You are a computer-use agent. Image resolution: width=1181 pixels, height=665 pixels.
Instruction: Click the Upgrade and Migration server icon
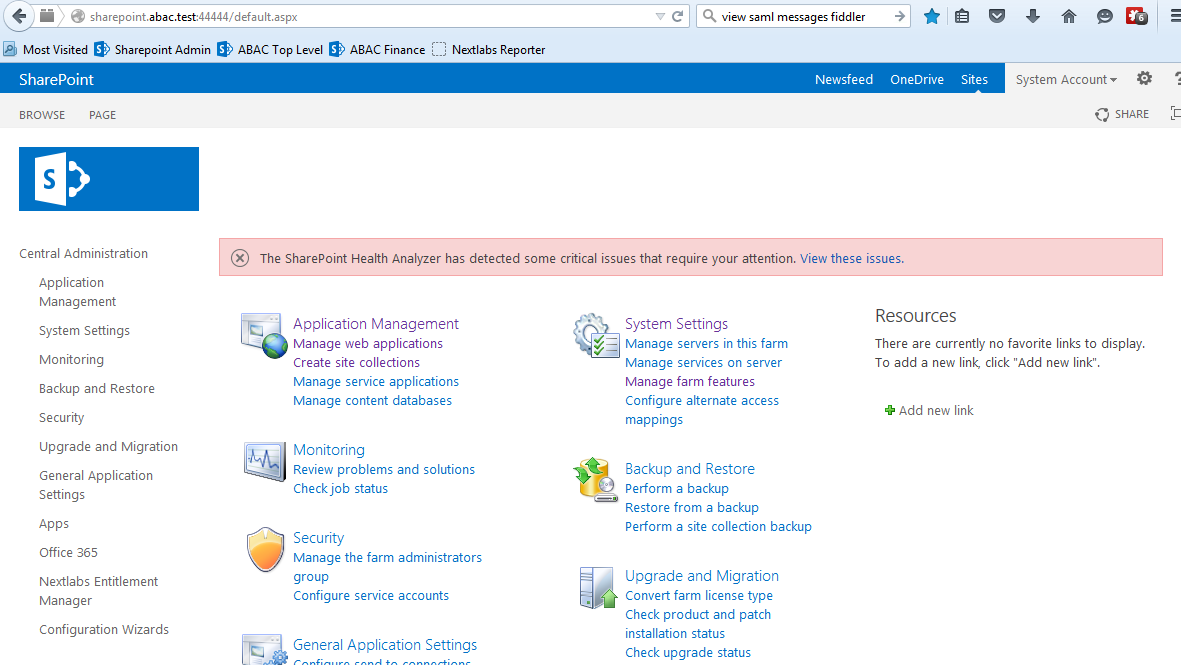(598, 587)
